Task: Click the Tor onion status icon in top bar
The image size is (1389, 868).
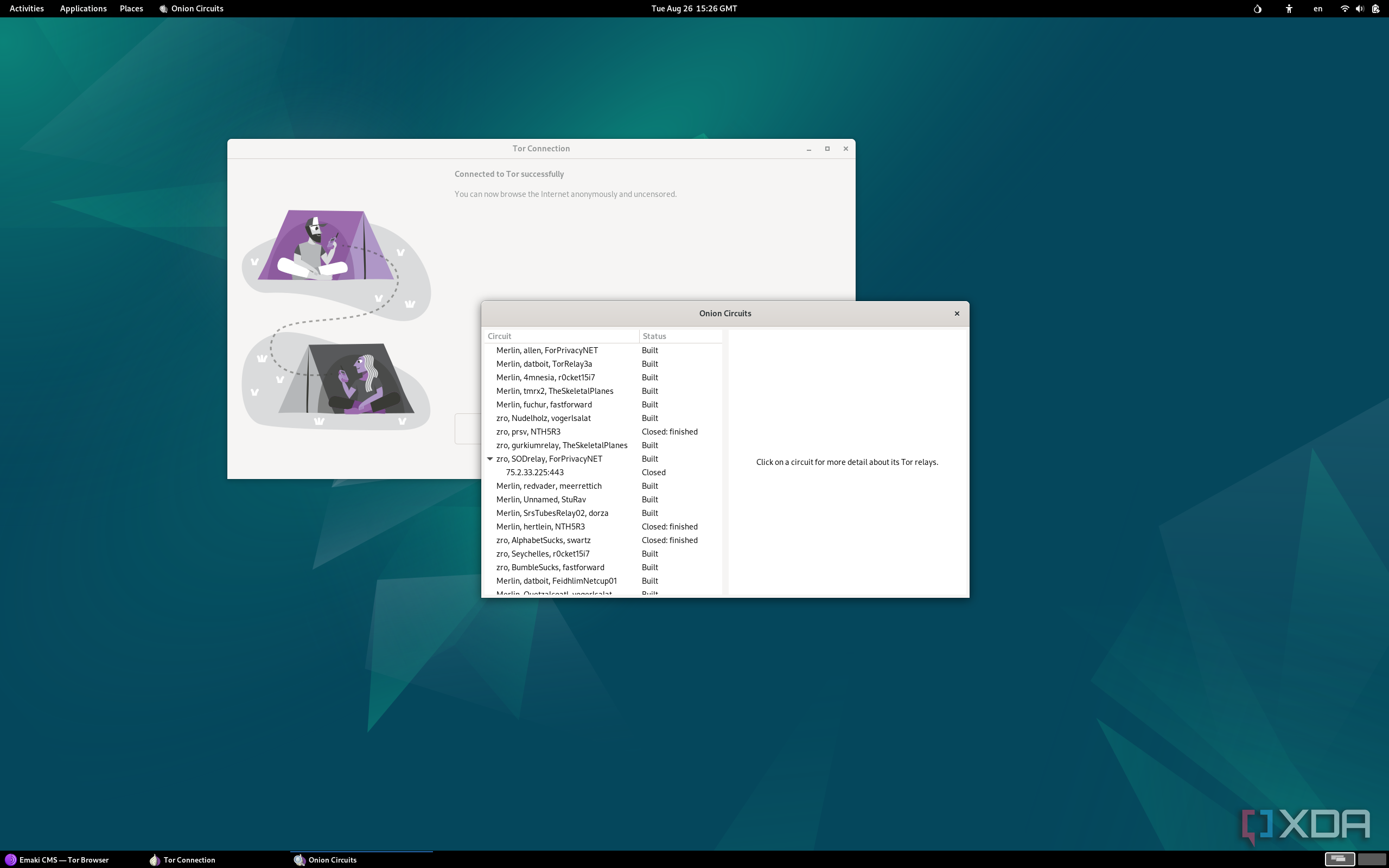Action: coord(1257,9)
